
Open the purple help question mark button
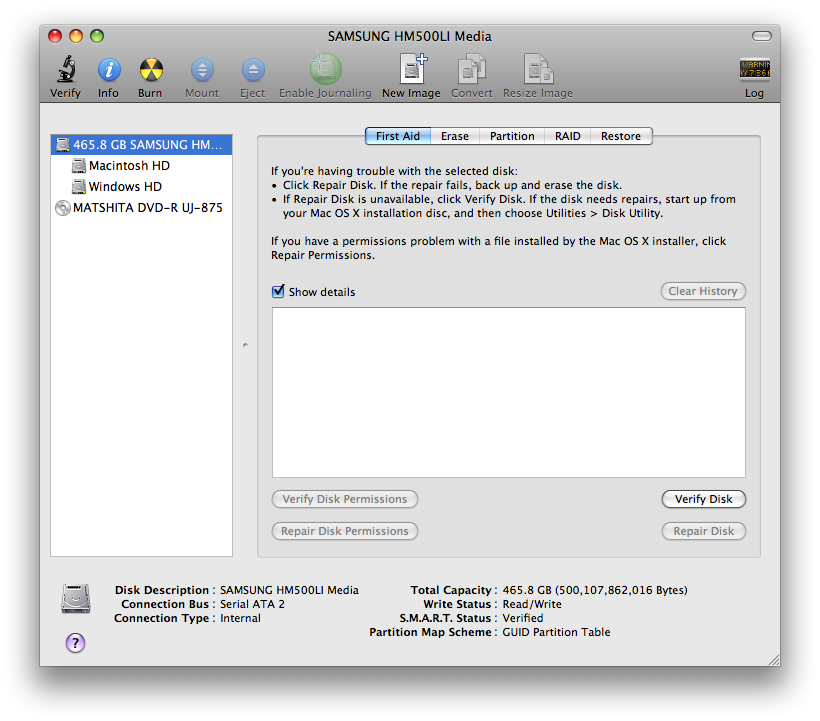pos(75,643)
